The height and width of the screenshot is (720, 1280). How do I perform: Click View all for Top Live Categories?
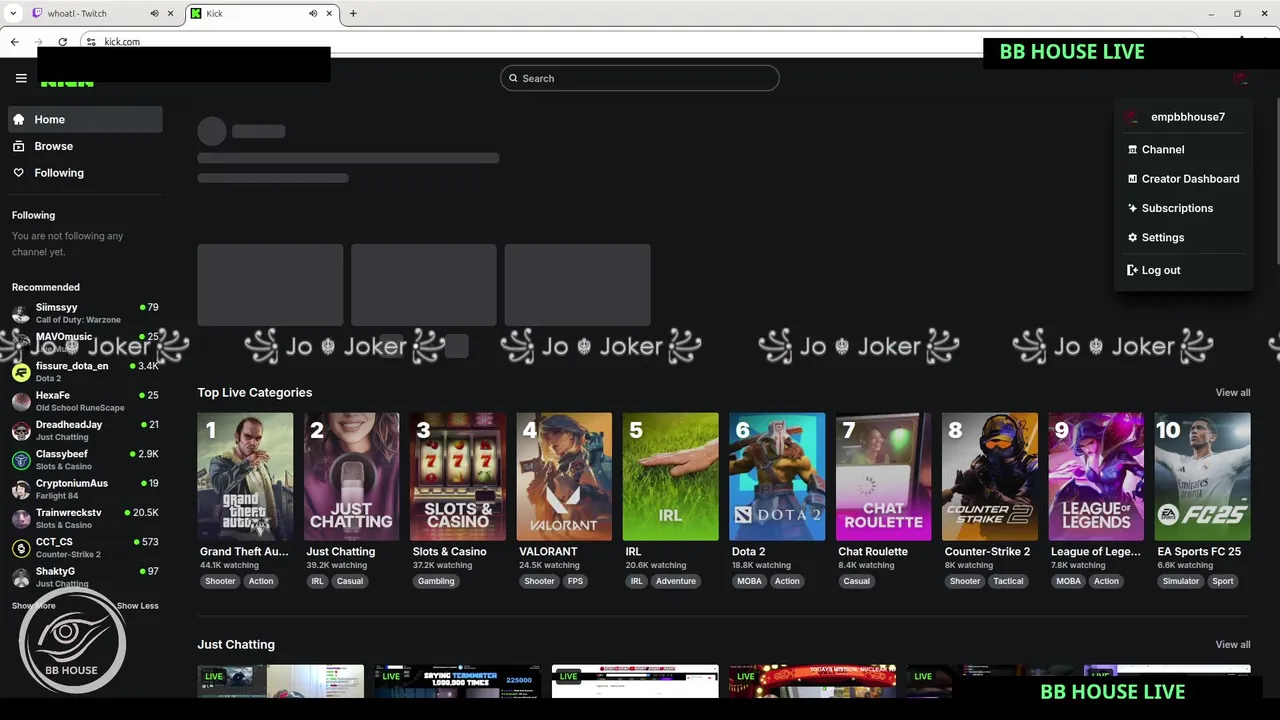1232,393
